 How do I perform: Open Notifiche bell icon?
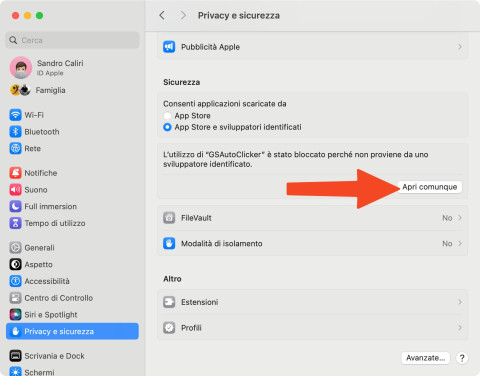coord(15,173)
